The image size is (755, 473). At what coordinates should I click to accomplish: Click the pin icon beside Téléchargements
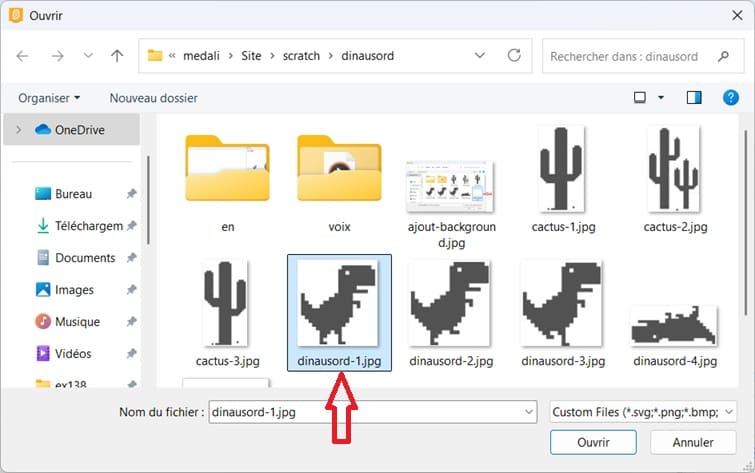pyautogui.click(x=131, y=225)
